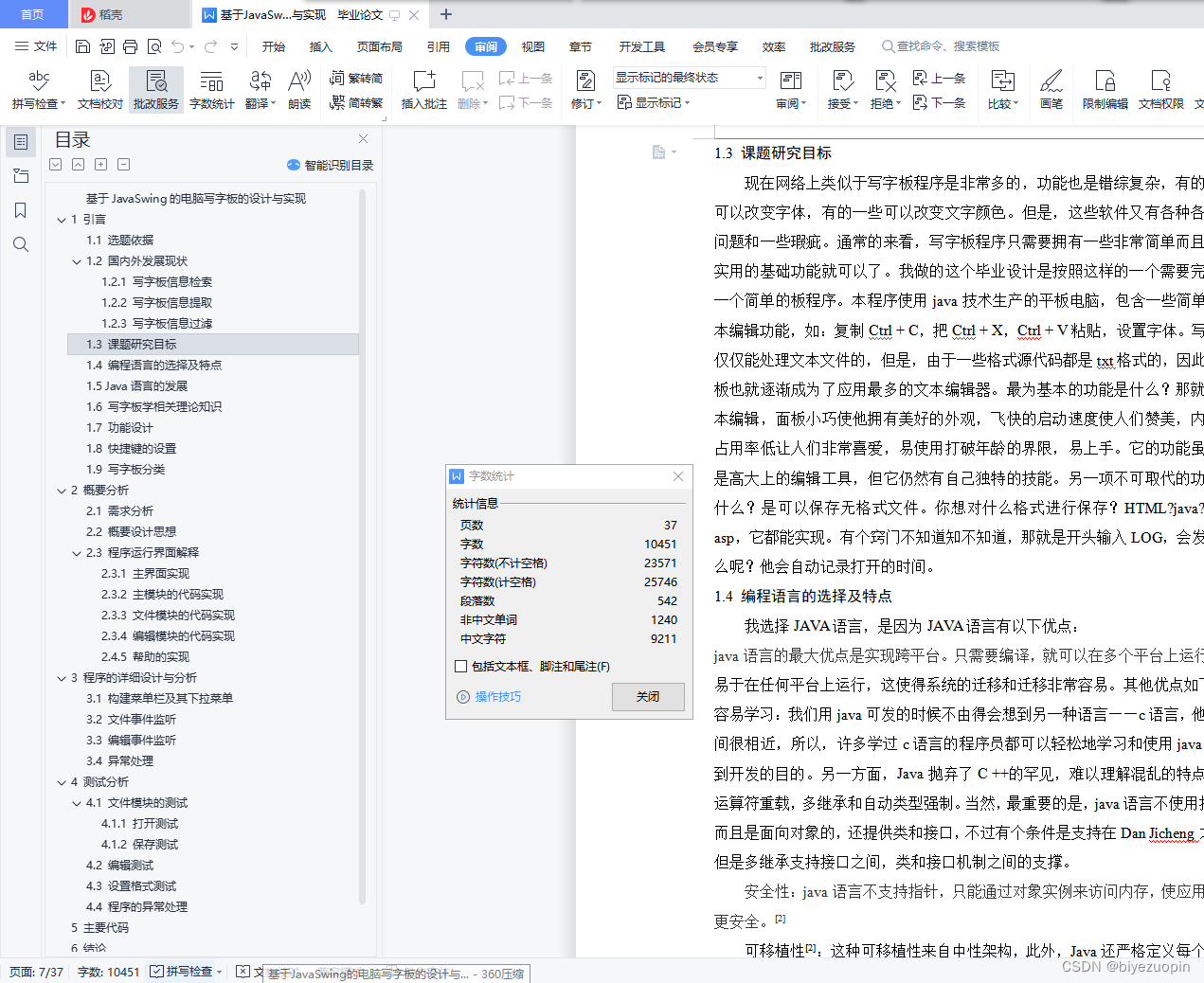Click the undo arrow icon

tap(178, 46)
